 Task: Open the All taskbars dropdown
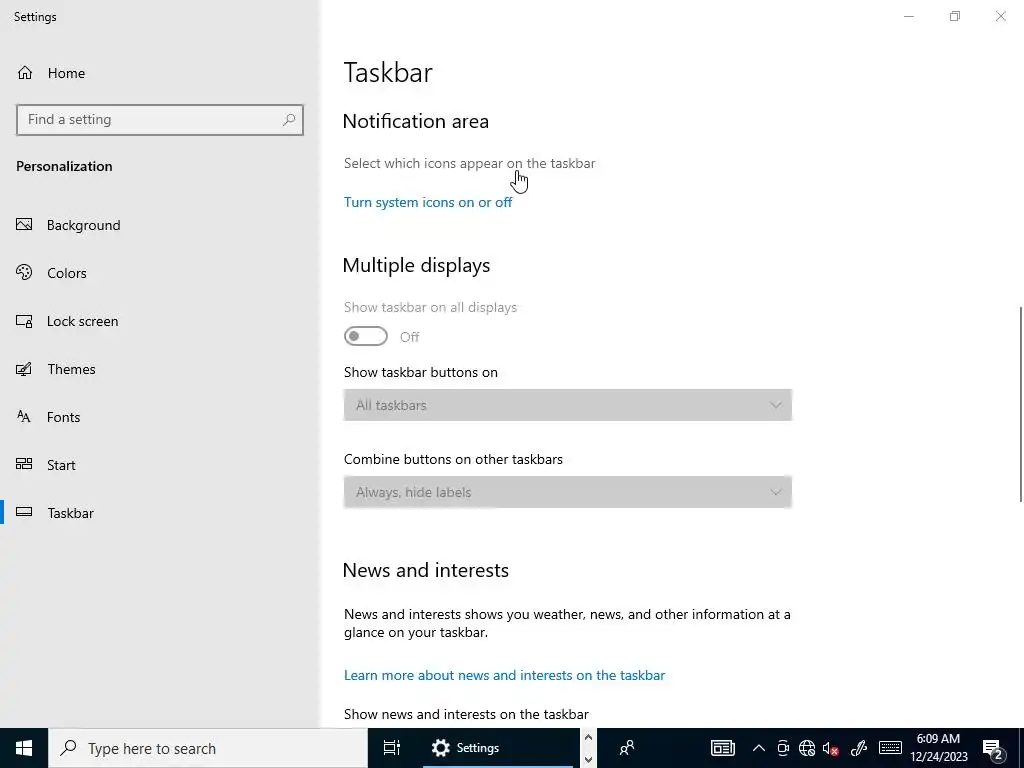pyautogui.click(x=568, y=405)
